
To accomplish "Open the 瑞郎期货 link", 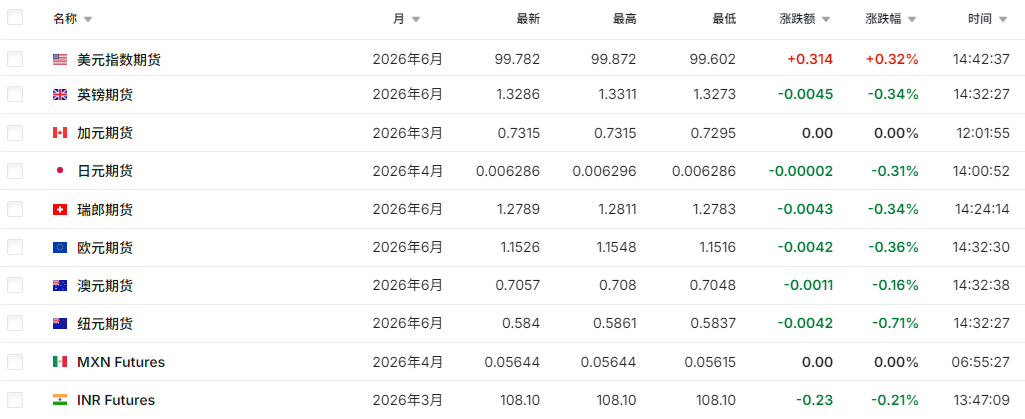I will (105, 210).
